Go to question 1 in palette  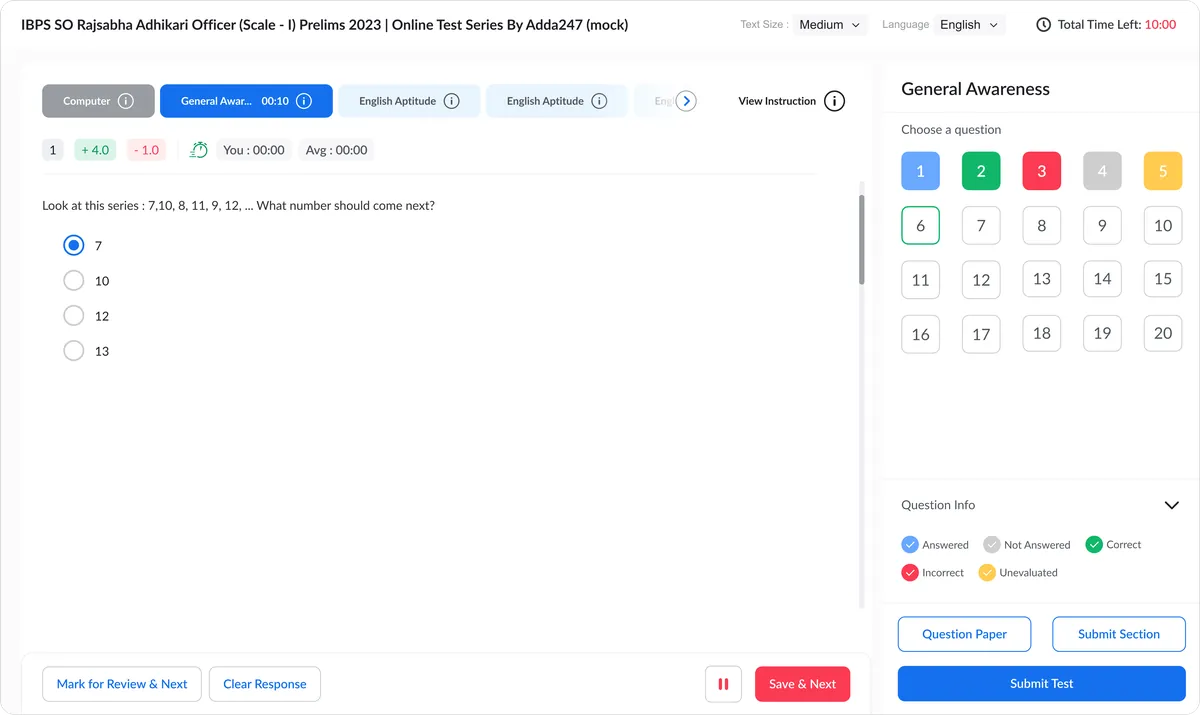click(x=920, y=171)
